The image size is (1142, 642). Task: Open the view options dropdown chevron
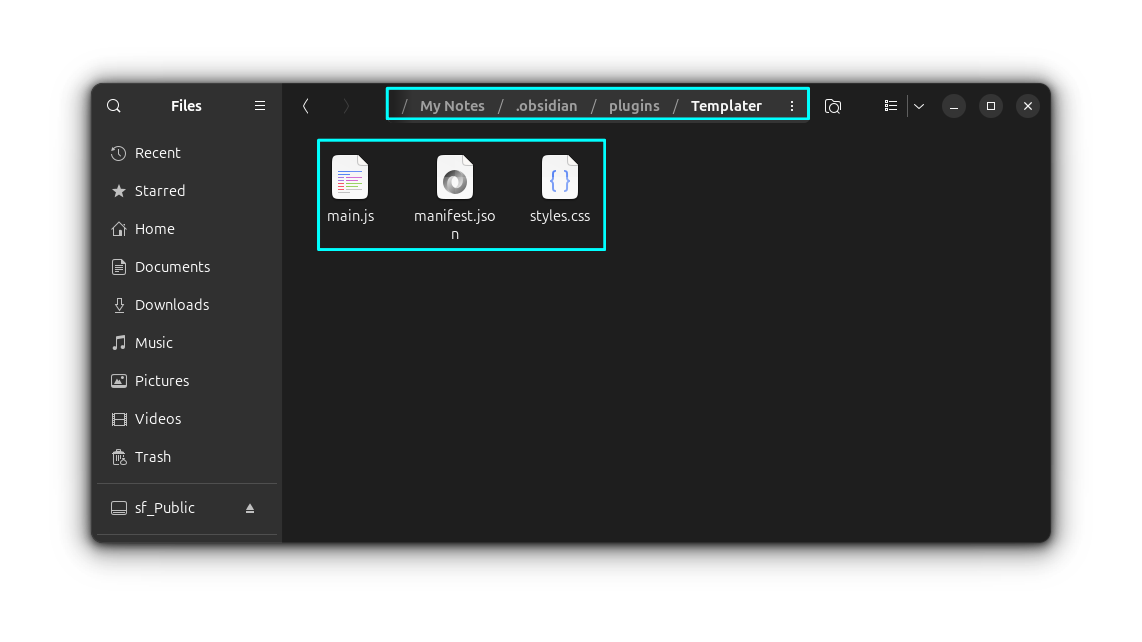(x=918, y=105)
